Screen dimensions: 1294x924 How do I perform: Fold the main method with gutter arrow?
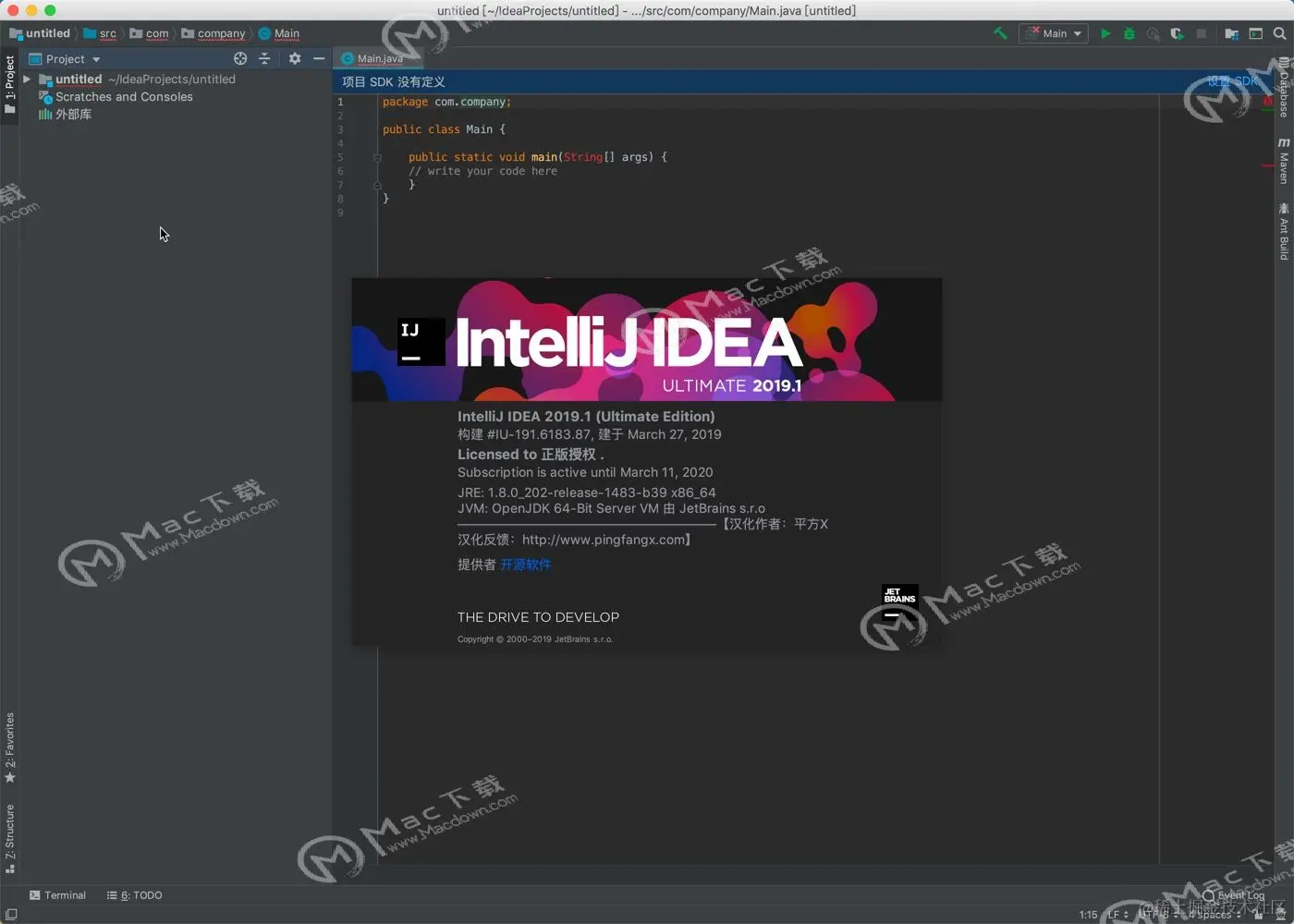click(377, 157)
